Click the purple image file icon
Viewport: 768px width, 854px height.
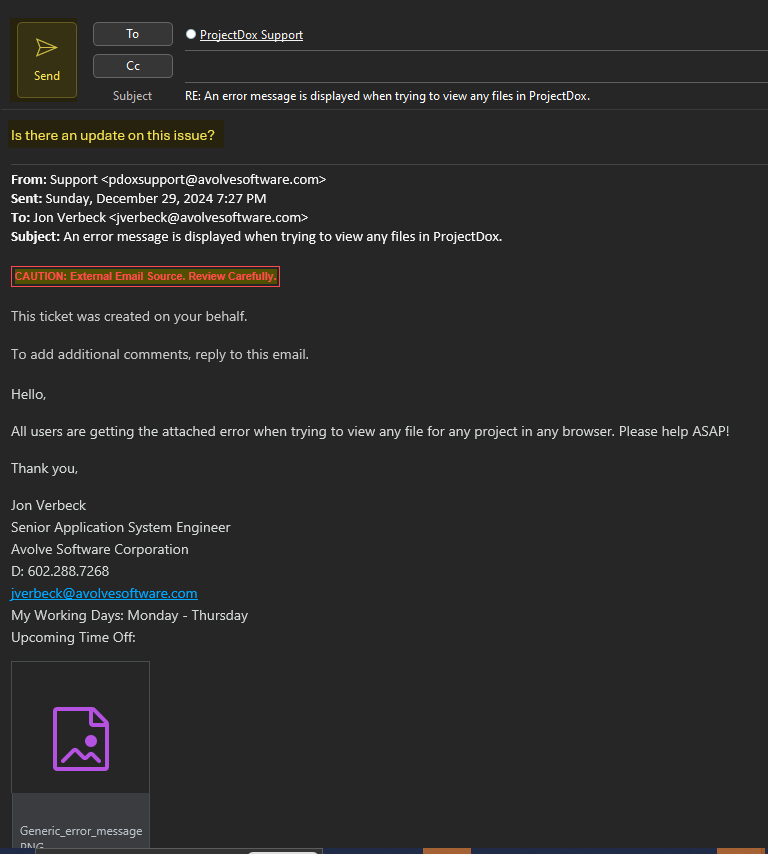pos(81,739)
